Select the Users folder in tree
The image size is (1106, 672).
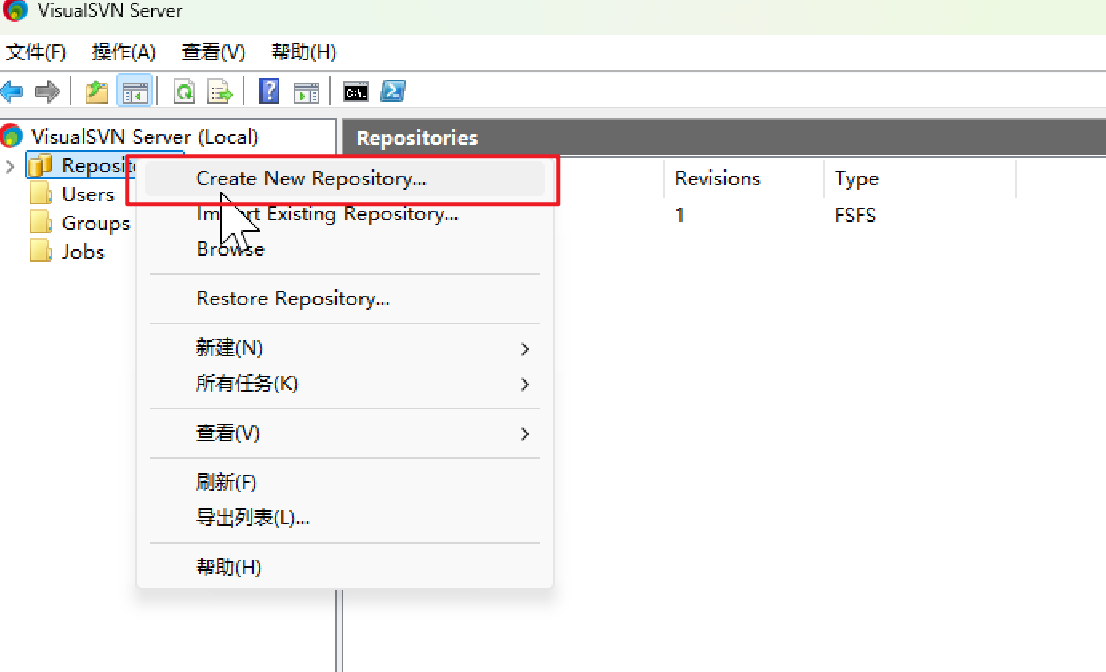click(87, 194)
